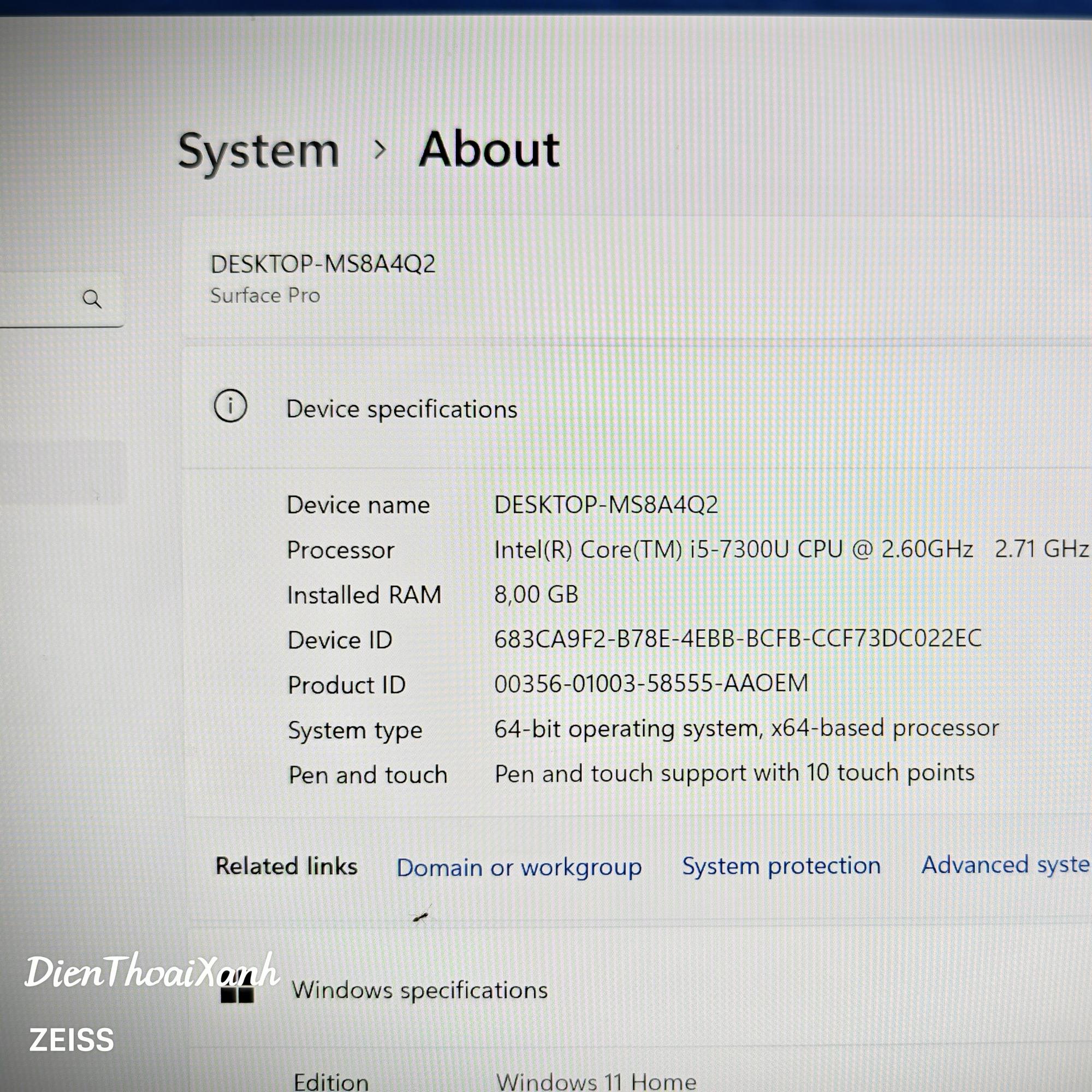
Task: Click the Edition label
Action: [331, 1082]
